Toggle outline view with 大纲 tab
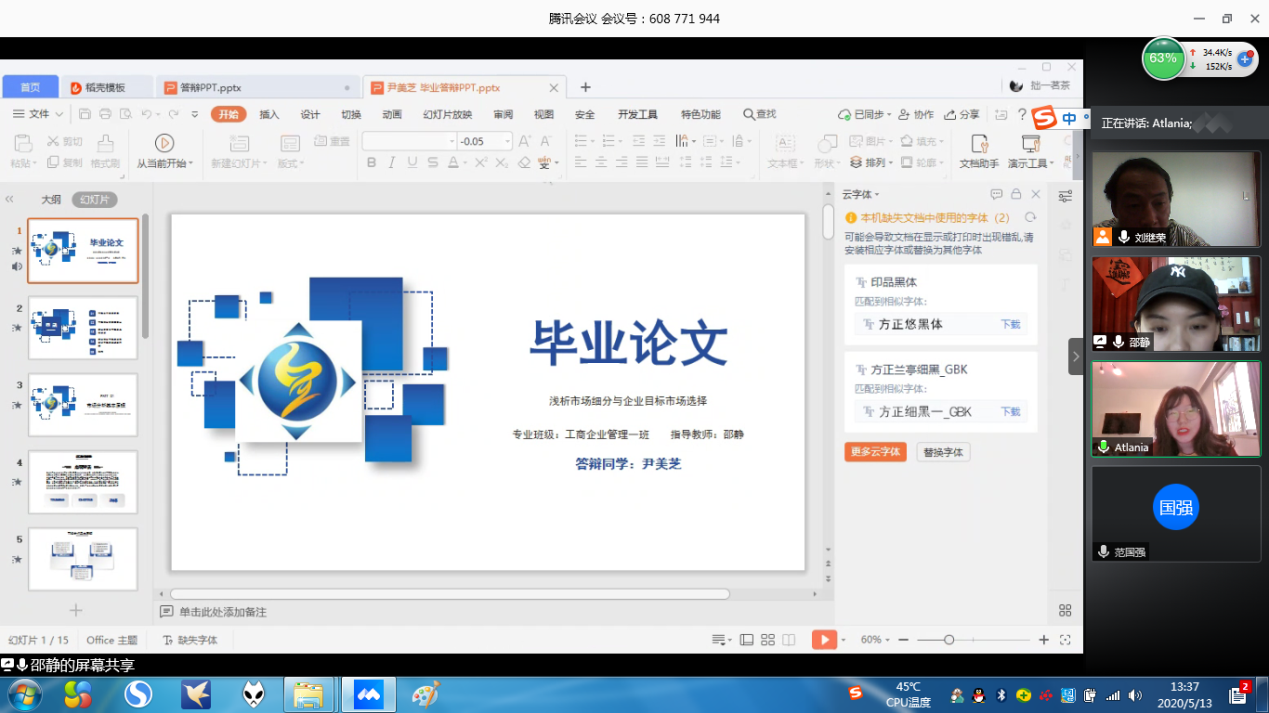 [x=51, y=200]
